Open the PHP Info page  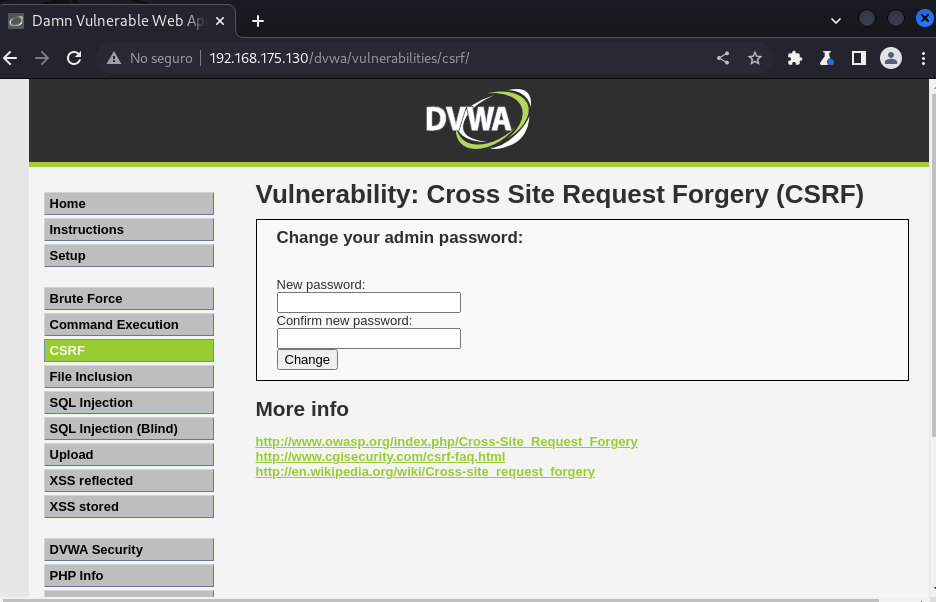click(x=129, y=575)
